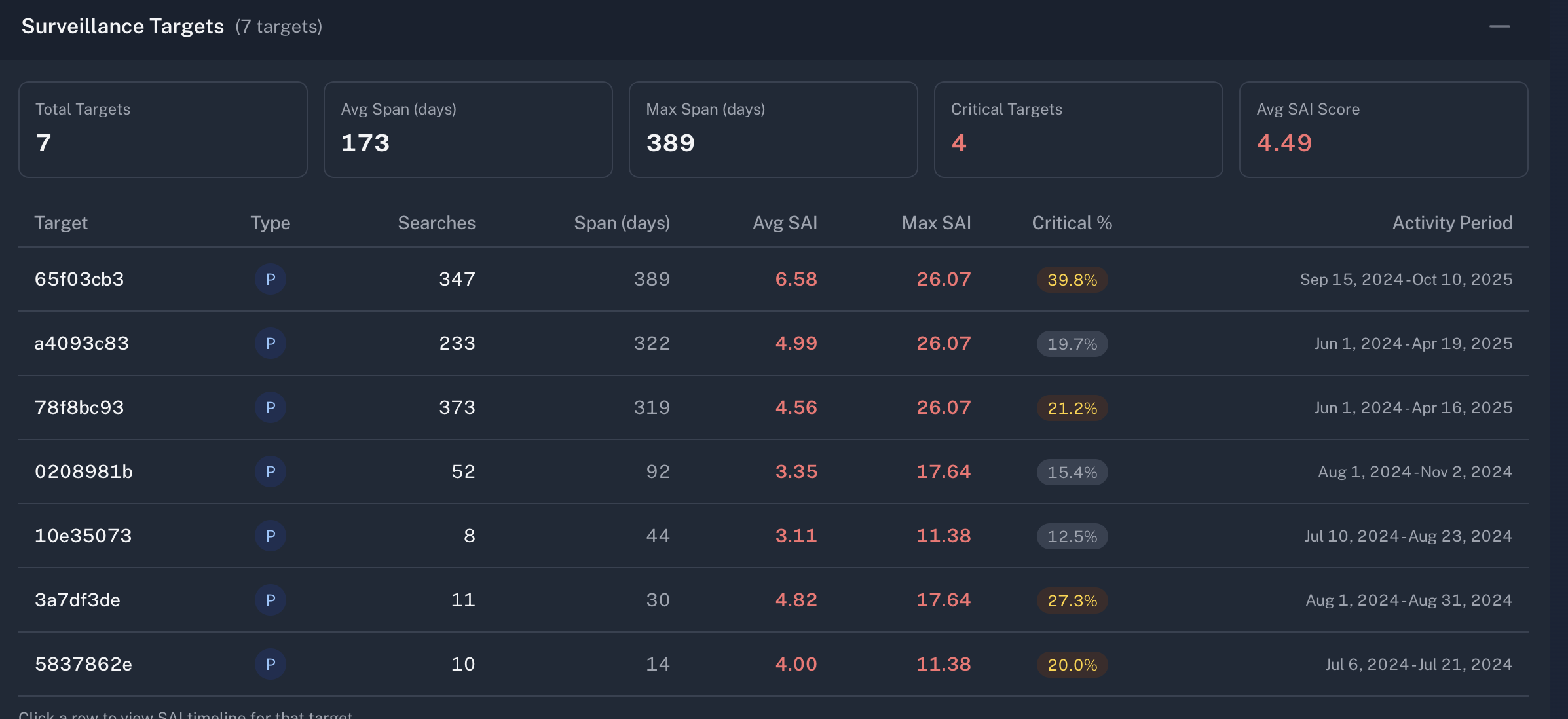The width and height of the screenshot is (1568, 719).
Task: Sort by Critical % column header
Action: (1072, 223)
